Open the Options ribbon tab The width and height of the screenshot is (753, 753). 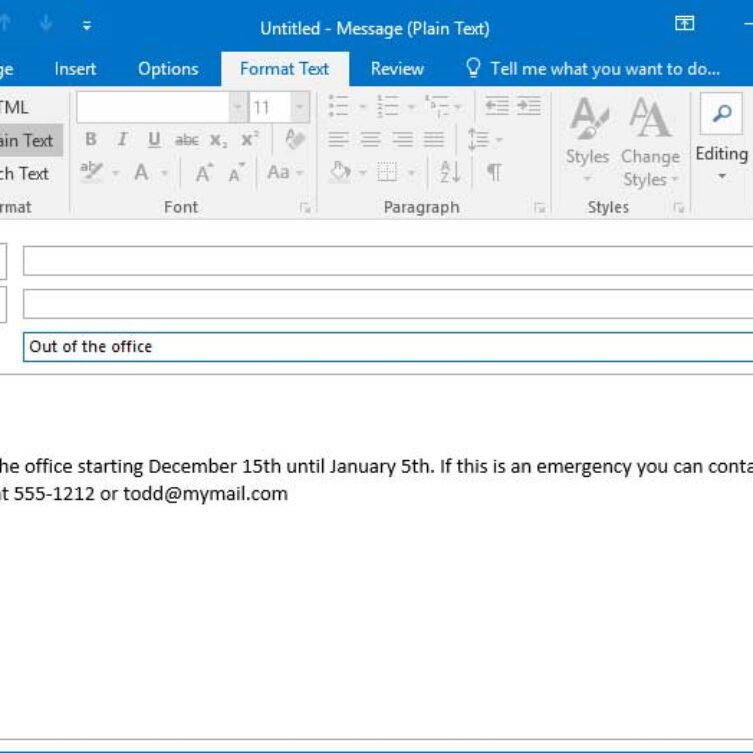(x=168, y=69)
